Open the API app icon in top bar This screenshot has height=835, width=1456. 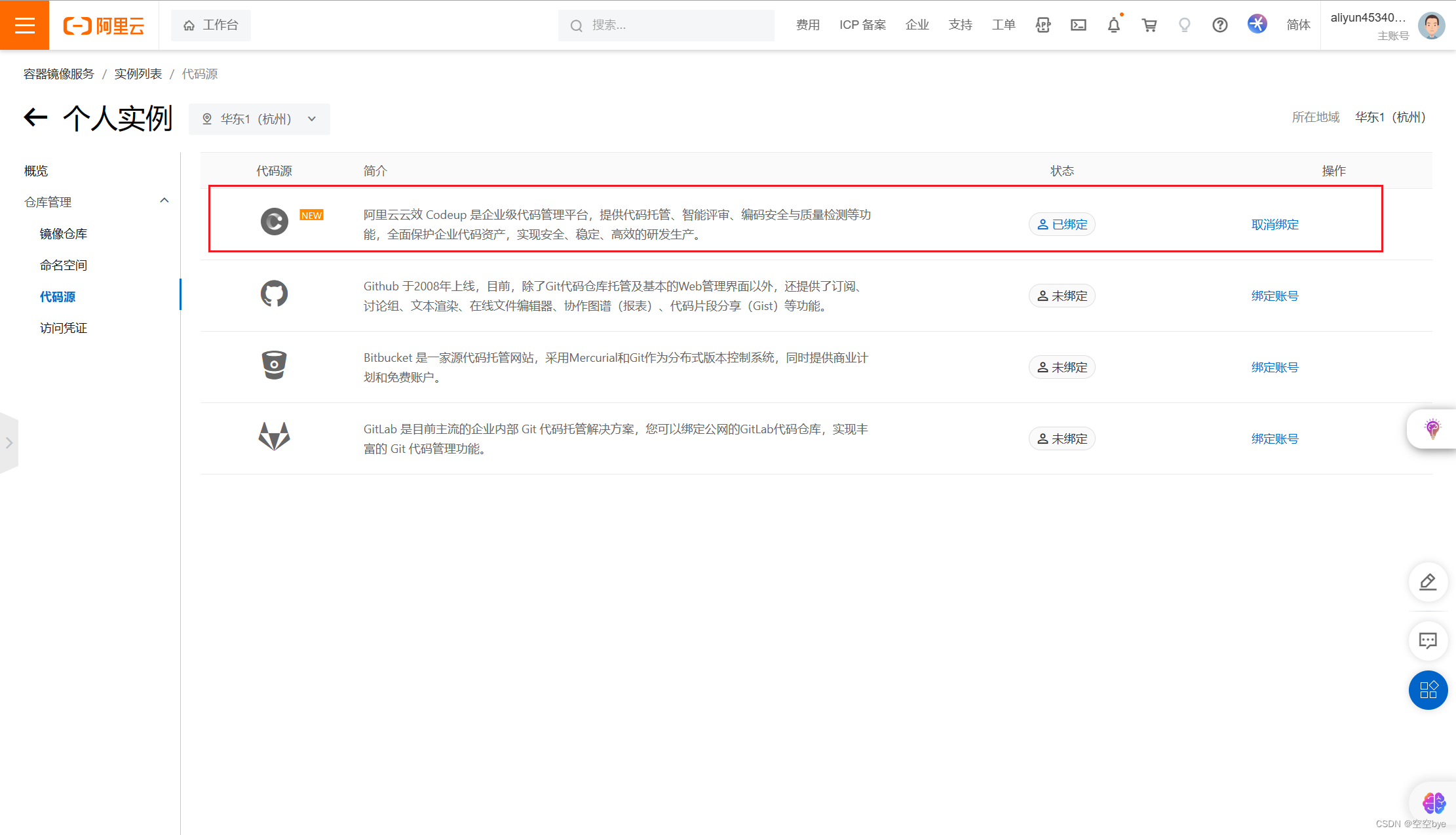(1043, 25)
